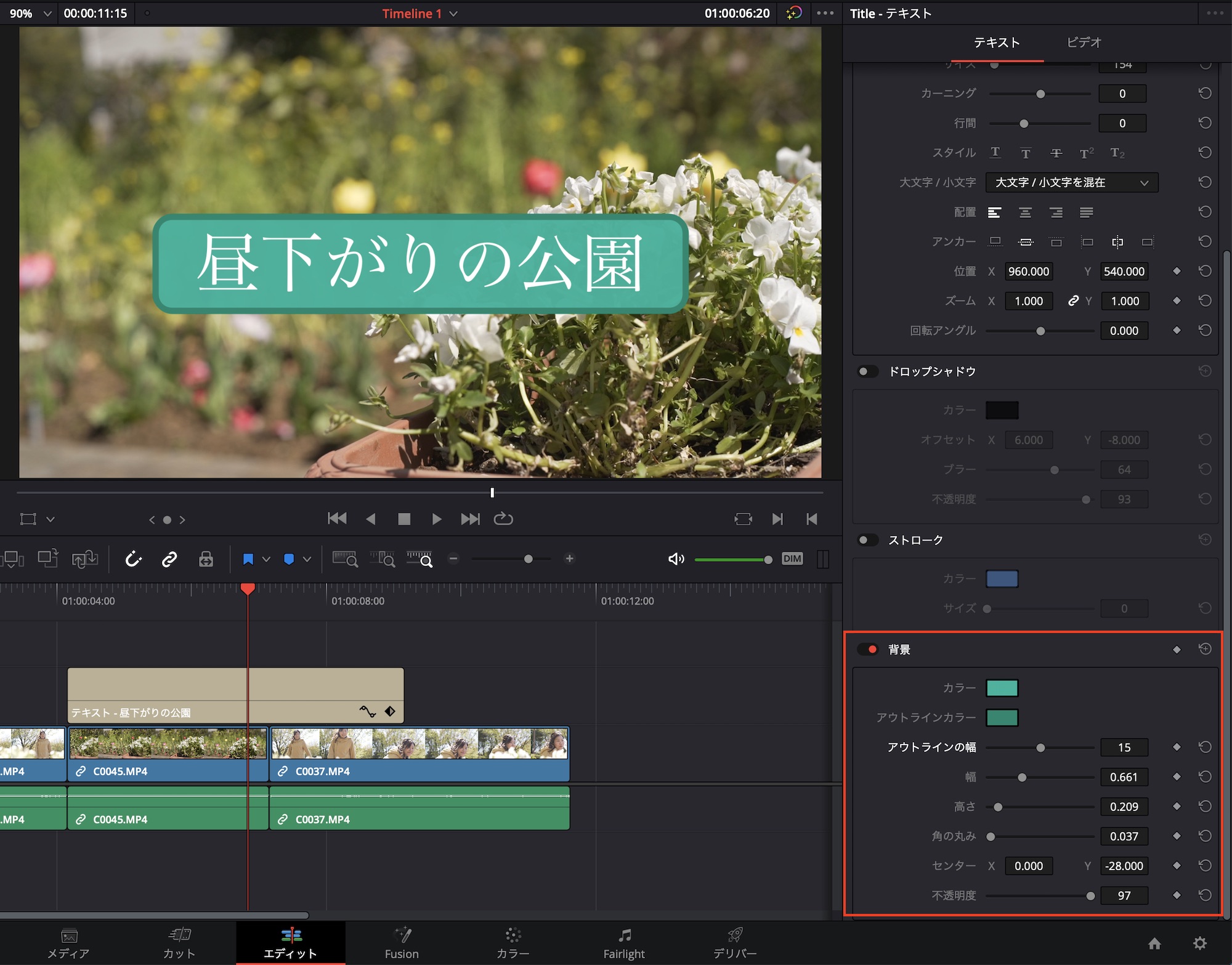Open the Timeline 1 name dropdown
The image size is (1232, 965).
point(453,14)
